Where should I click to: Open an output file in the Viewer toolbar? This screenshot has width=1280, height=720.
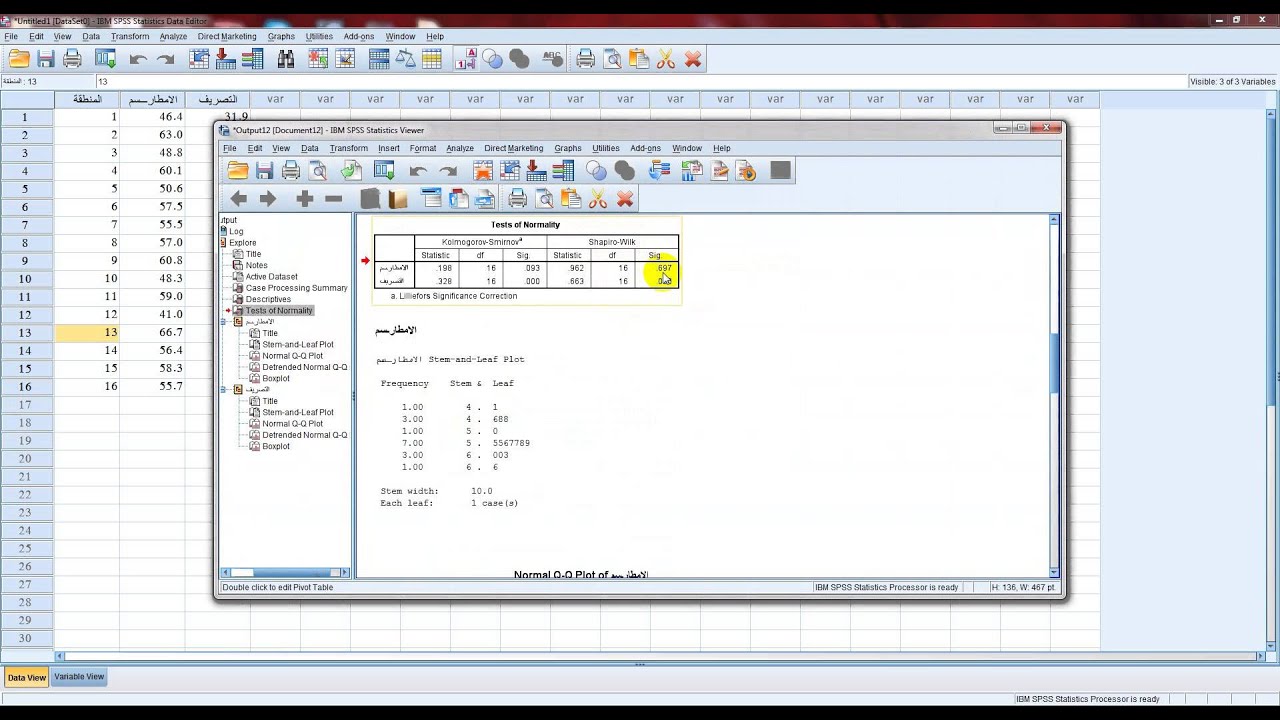tap(237, 171)
